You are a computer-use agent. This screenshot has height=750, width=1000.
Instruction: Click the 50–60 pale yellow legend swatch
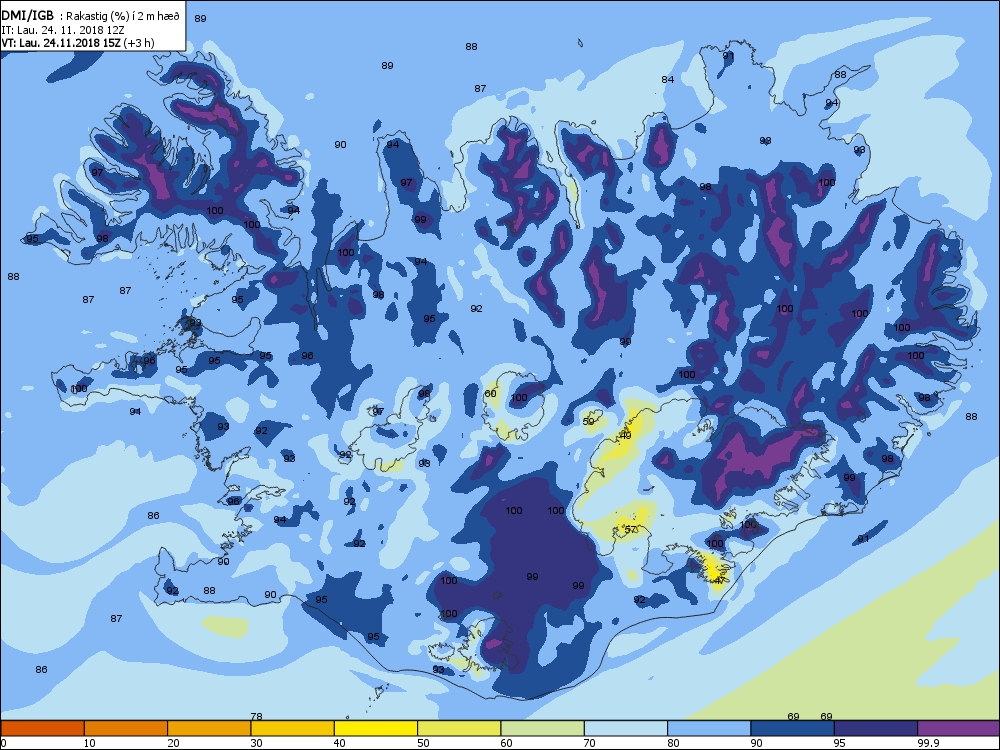click(459, 728)
